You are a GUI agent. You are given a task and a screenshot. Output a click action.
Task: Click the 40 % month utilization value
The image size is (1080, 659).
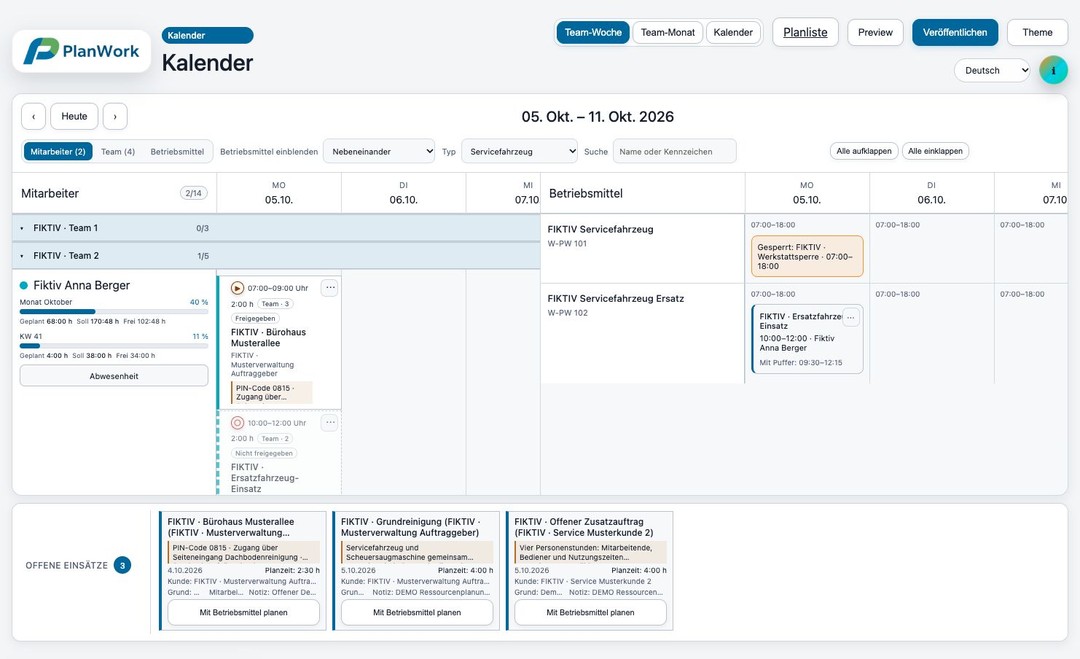point(199,302)
